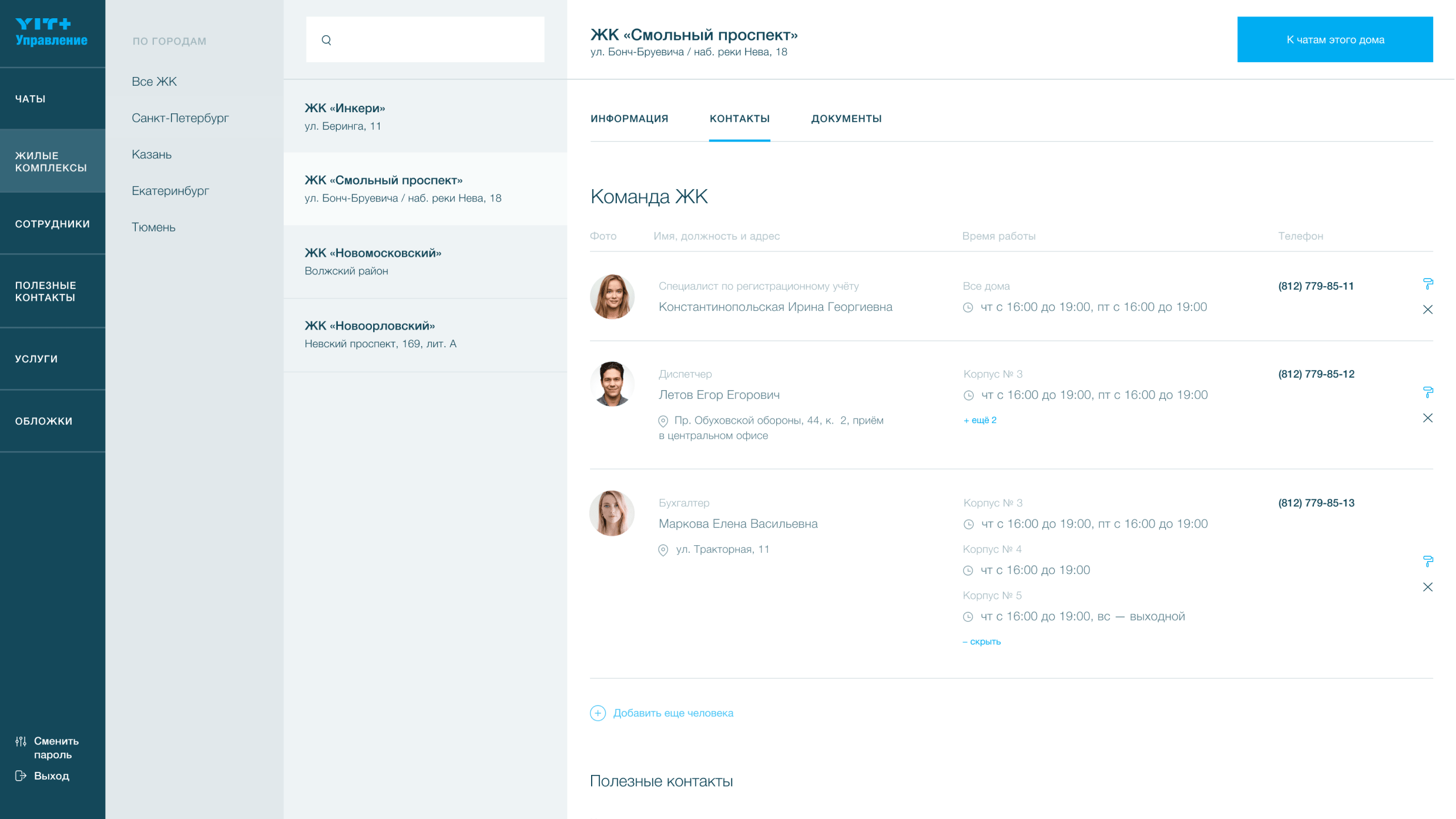Click 'Добавить еще человека' link
The image size is (1456, 819).
point(673,713)
